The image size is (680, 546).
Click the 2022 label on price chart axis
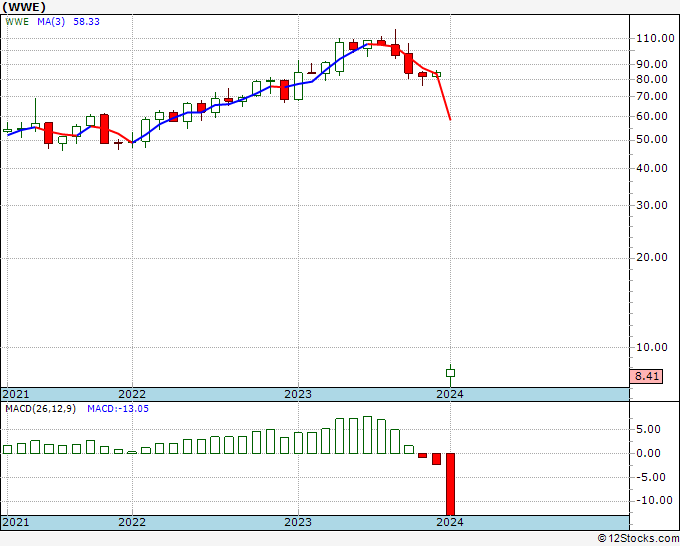132,394
